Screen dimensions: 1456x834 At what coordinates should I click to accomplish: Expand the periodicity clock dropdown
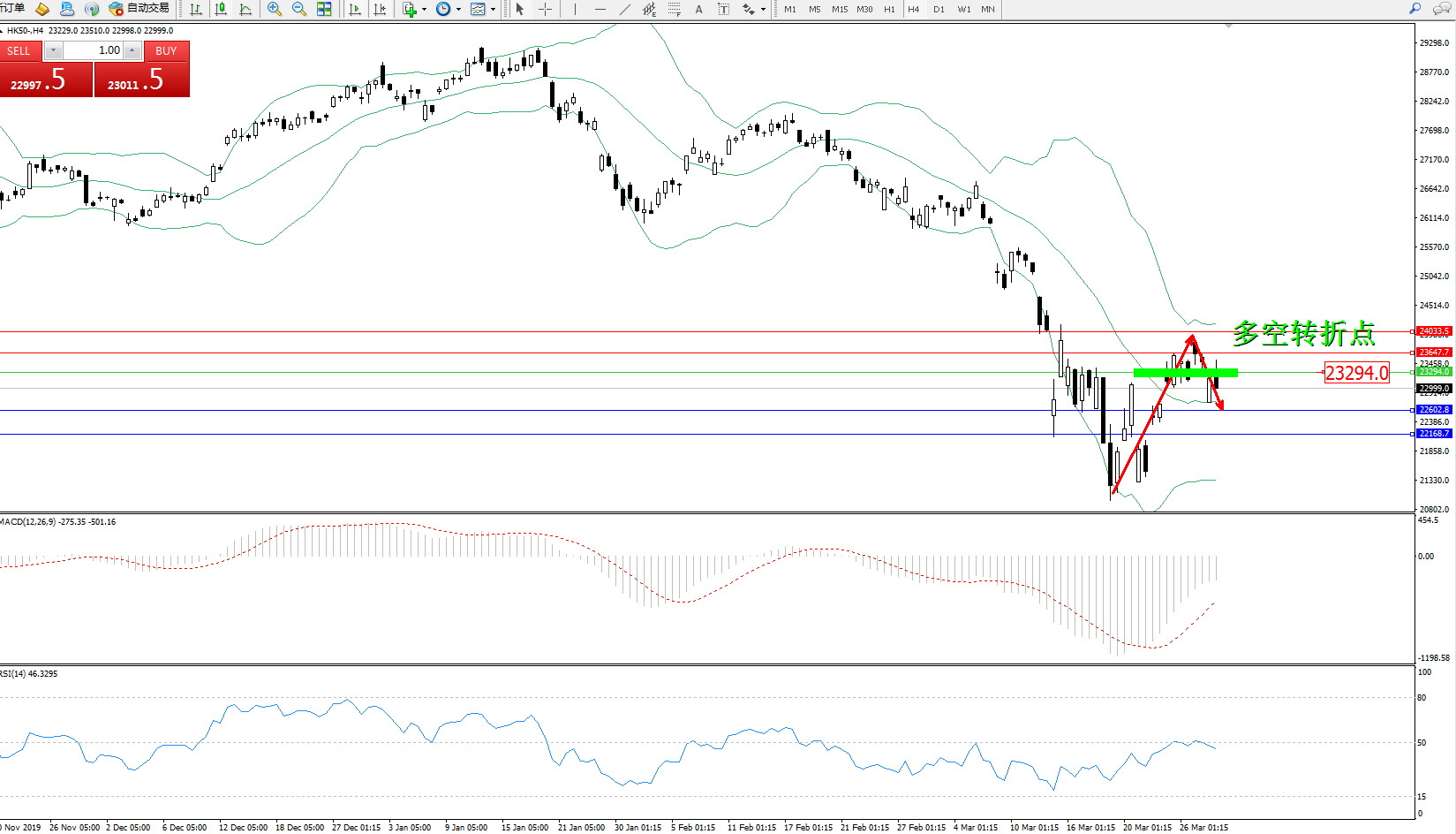(458, 9)
